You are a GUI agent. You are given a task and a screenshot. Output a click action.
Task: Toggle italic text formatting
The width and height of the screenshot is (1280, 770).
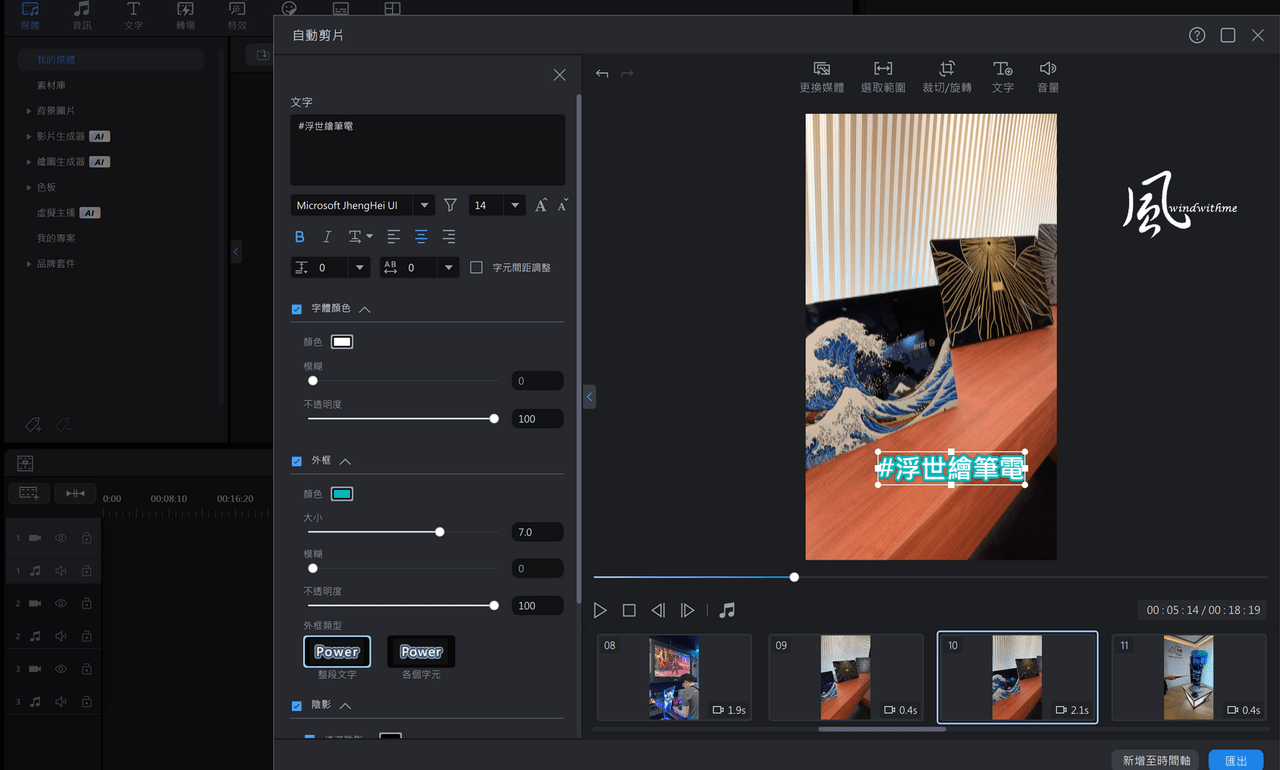326,237
